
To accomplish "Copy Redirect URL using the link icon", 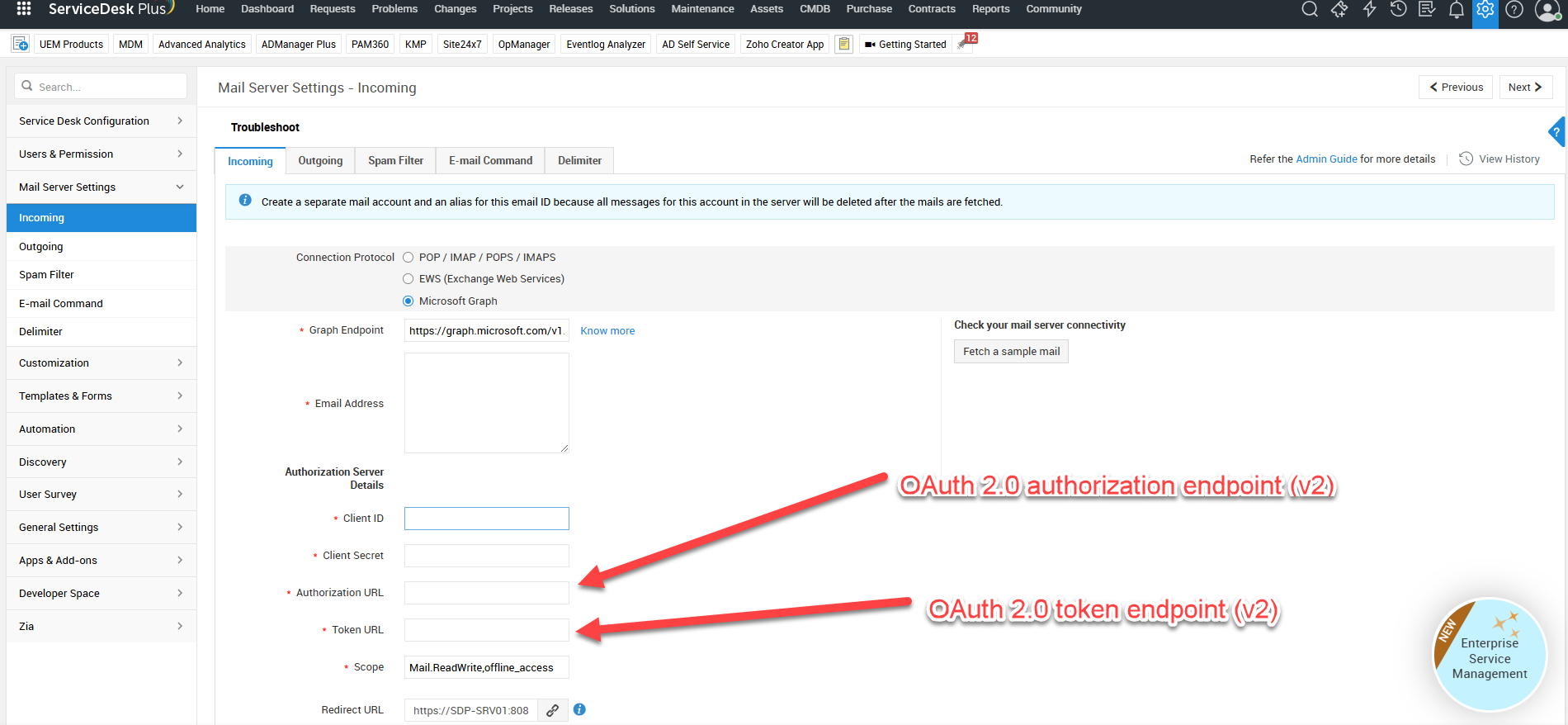I will 552,710.
